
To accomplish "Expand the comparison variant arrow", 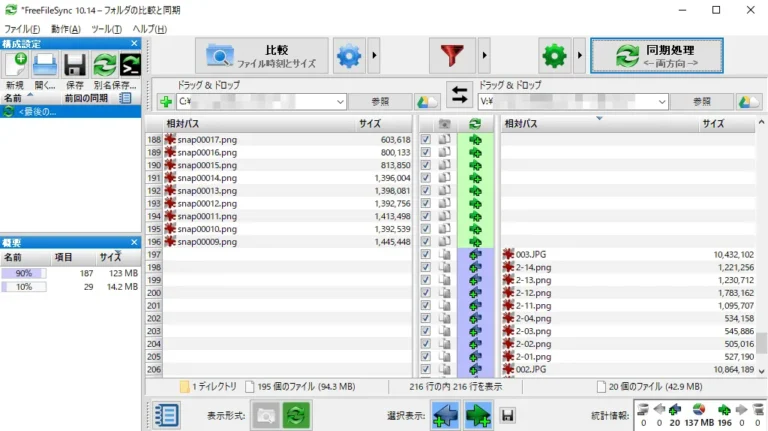I will tap(374, 56).
